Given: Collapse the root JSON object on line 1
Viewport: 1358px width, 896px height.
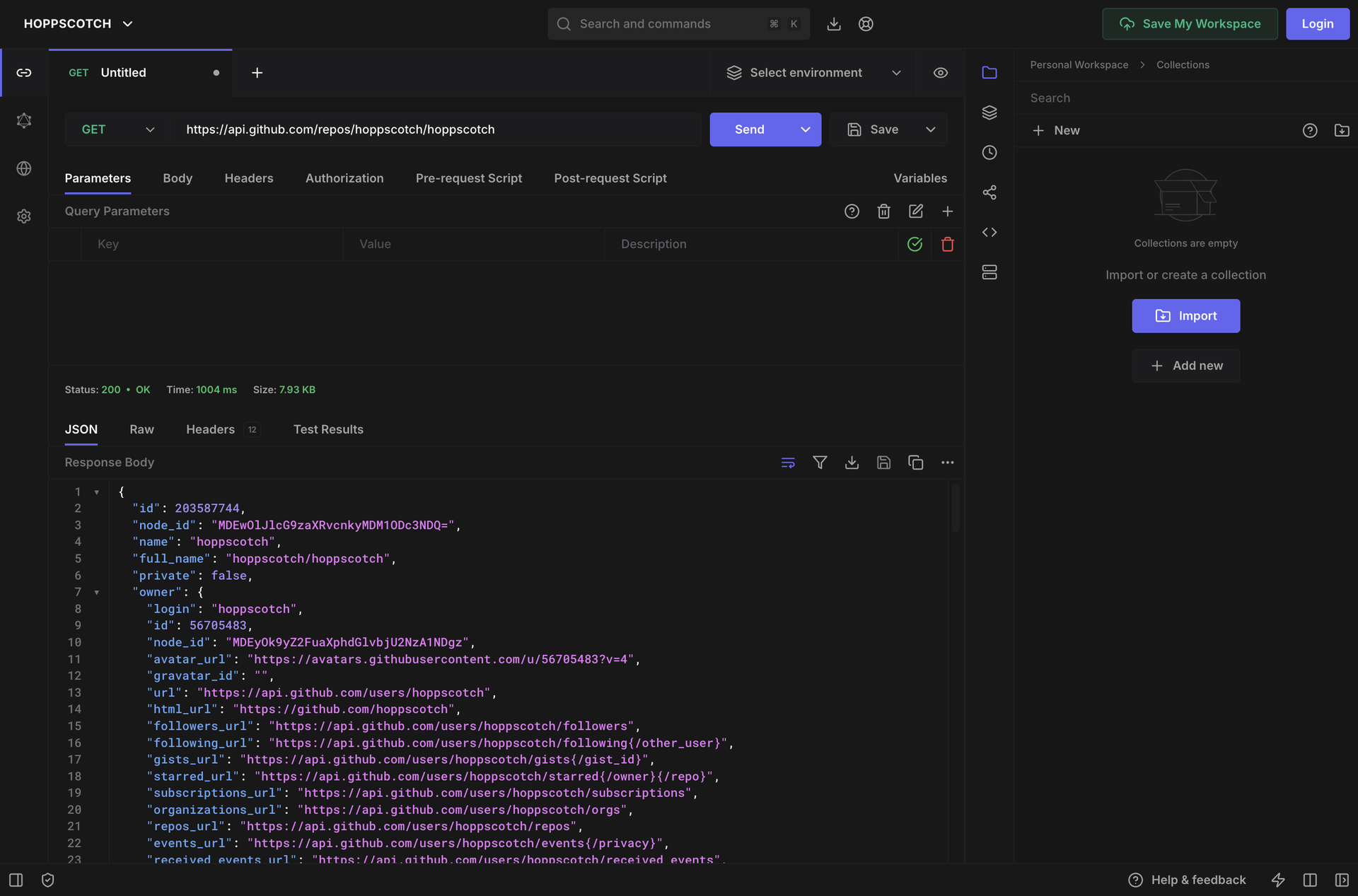Looking at the screenshot, I should tap(97, 492).
